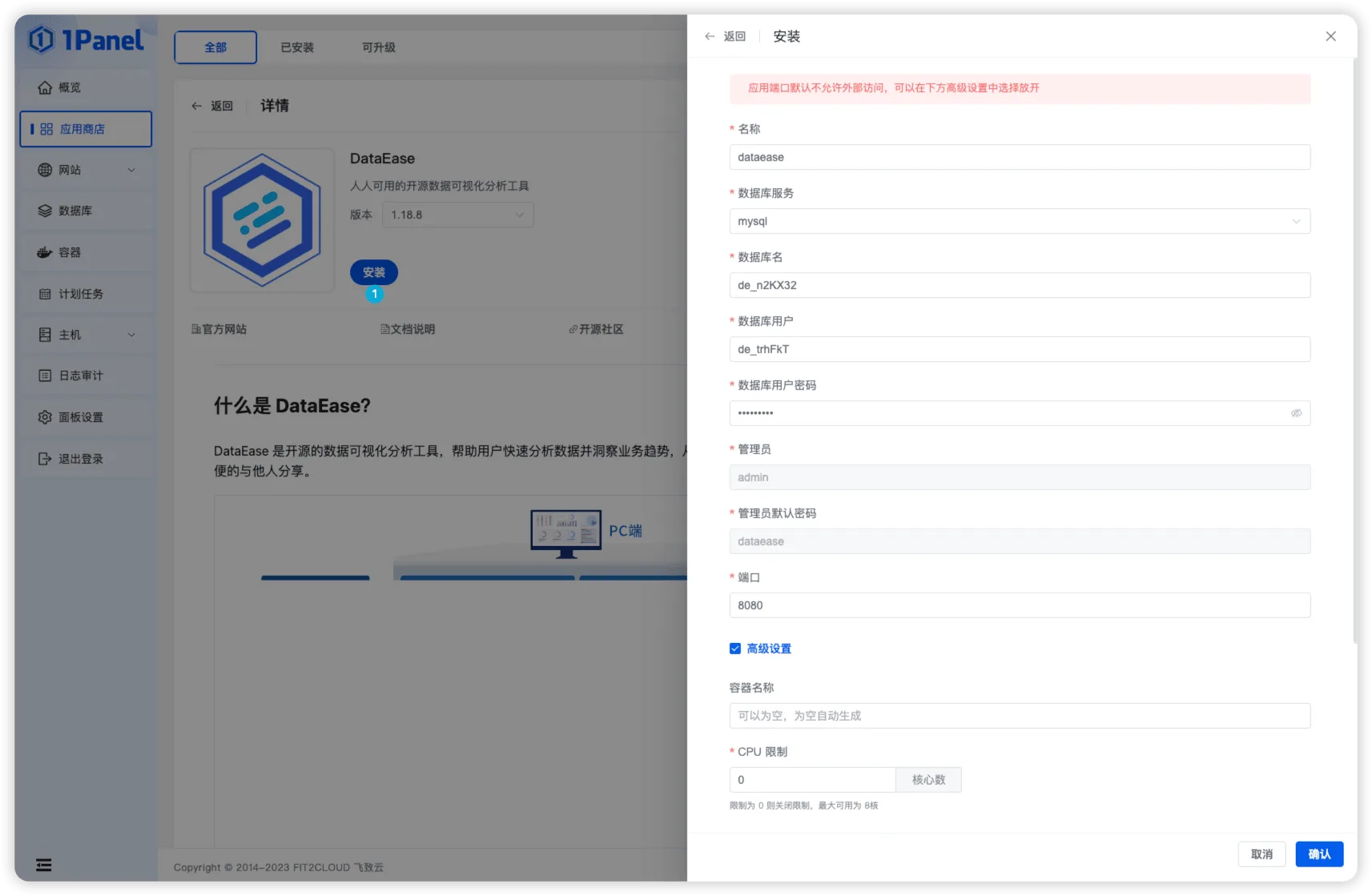
Task: Click the grid icon beside 应用商店
Action: click(46, 129)
